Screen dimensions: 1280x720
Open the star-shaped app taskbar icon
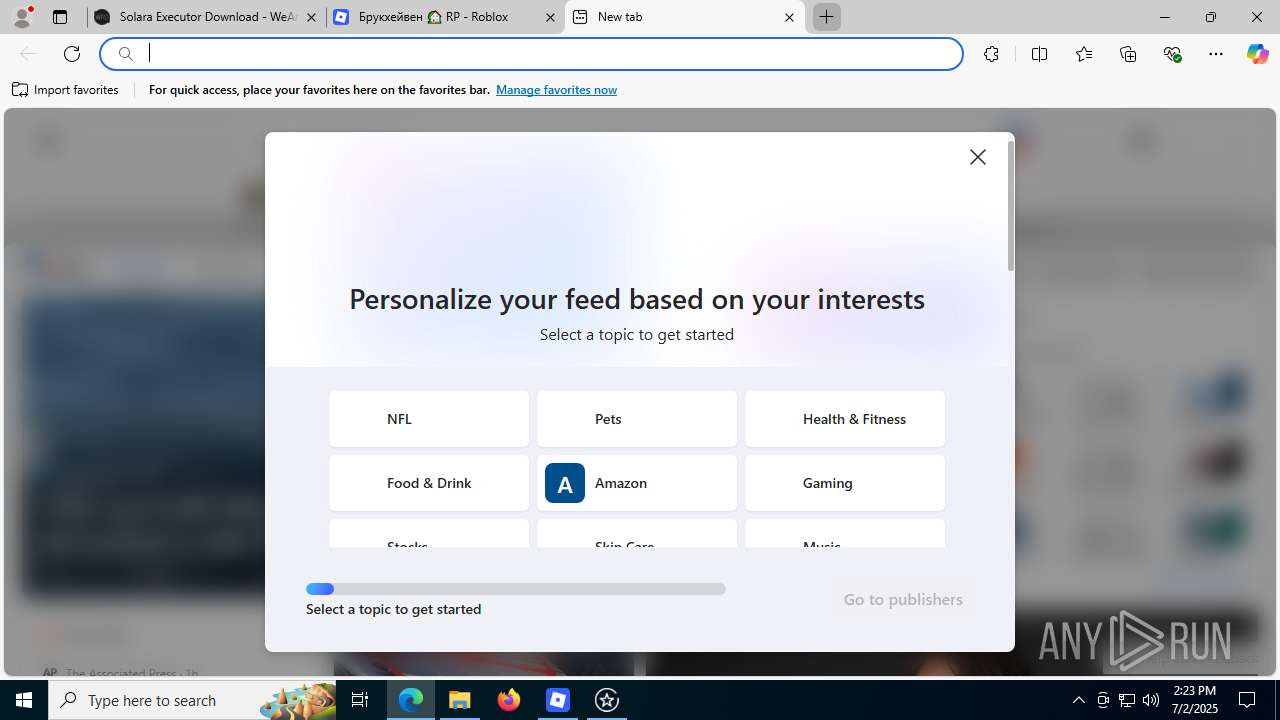pyautogui.click(x=607, y=700)
